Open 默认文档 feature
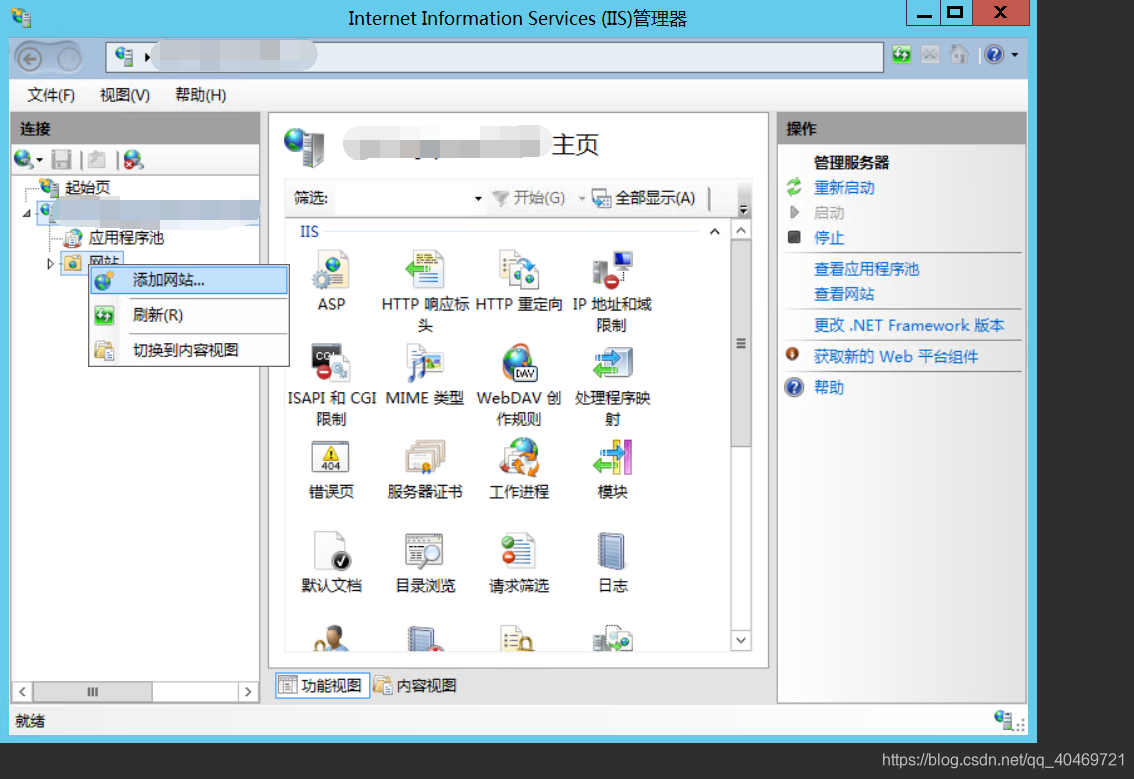1134x779 pixels. [x=331, y=563]
